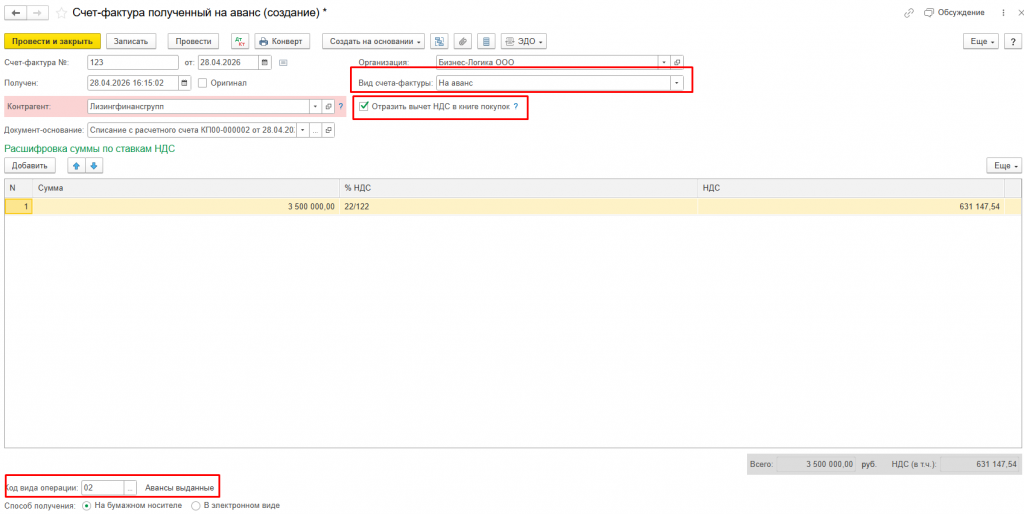Select the 631 147,54 НДС cell in row
Screen dimensions: 1024x514
click(851, 206)
